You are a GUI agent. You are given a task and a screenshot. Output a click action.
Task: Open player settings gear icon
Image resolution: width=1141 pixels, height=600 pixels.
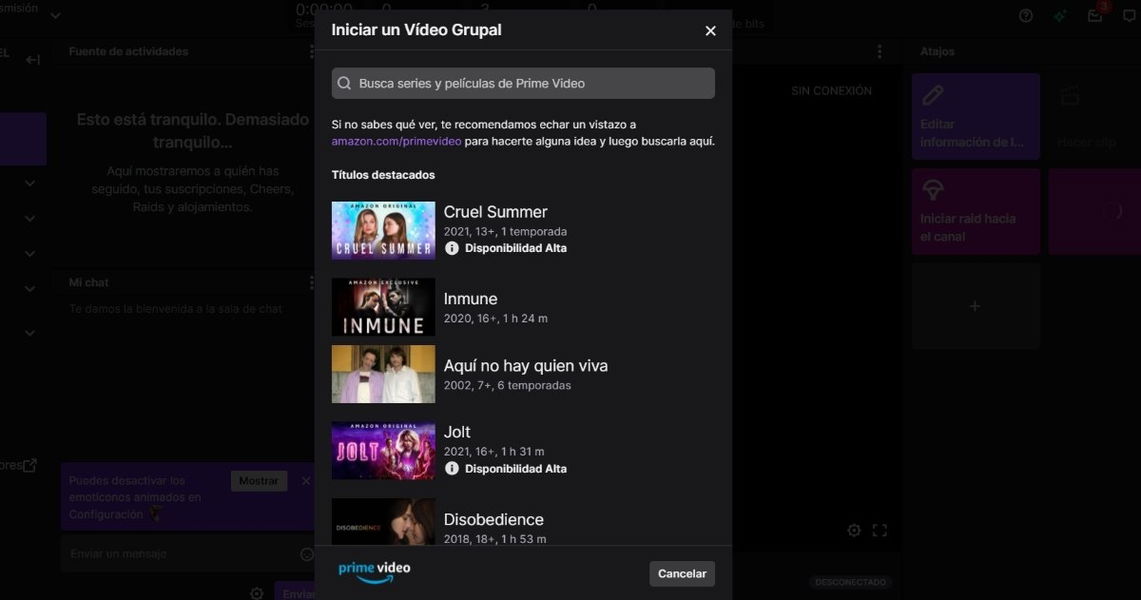click(x=854, y=531)
